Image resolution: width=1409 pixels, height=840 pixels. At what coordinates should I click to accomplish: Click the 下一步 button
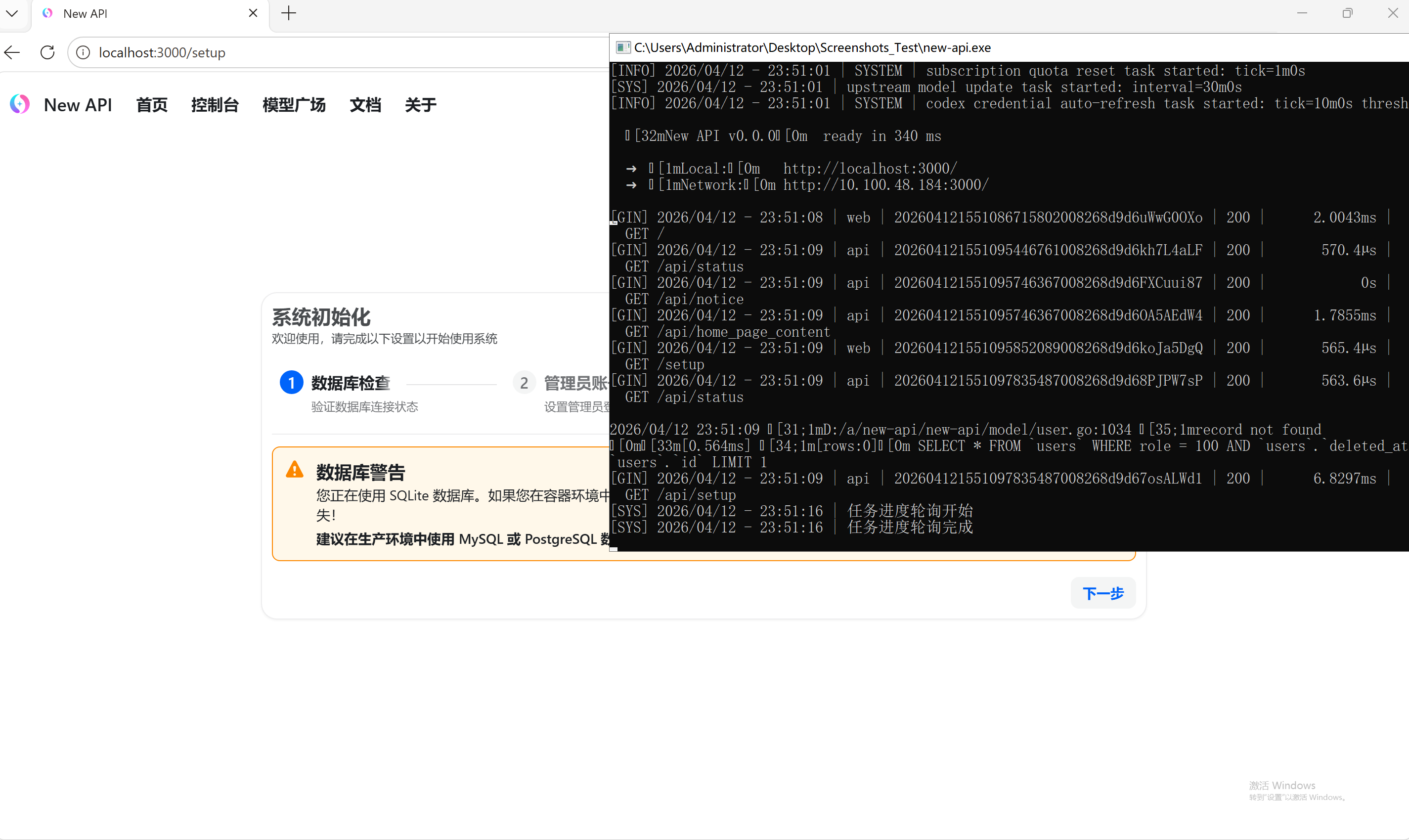(1102, 593)
